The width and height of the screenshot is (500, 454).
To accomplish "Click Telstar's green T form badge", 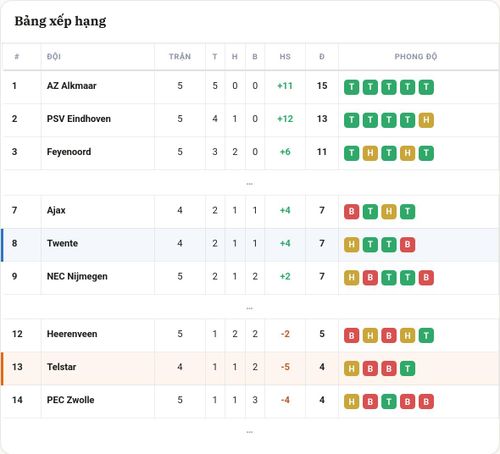I will (407, 369).
